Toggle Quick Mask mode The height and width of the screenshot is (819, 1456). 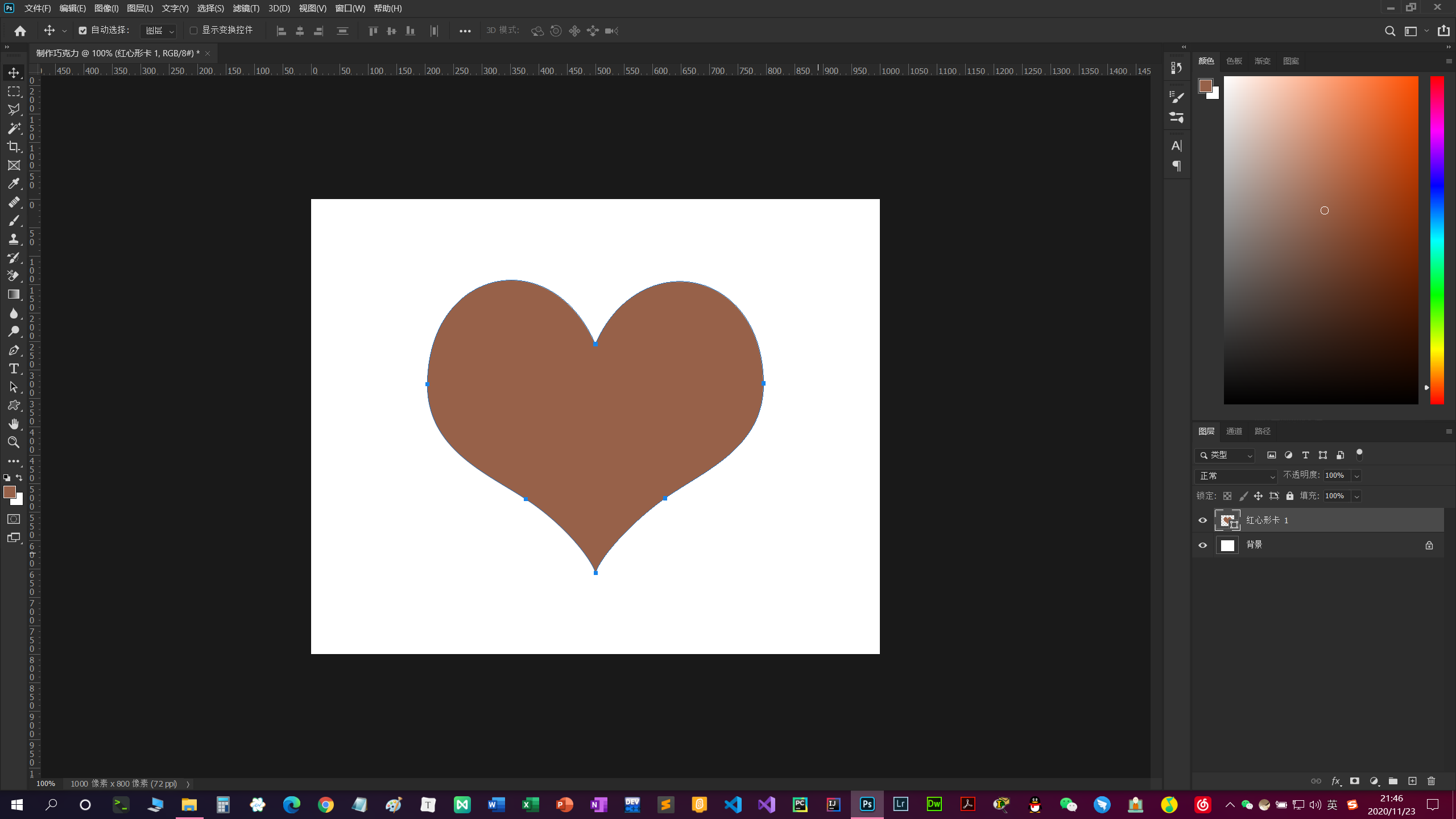(x=14, y=519)
